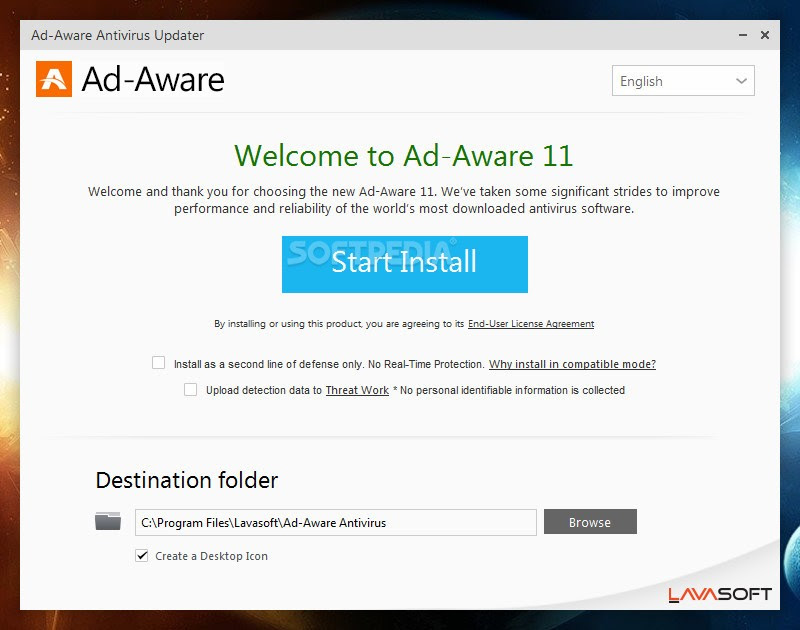The width and height of the screenshot is (800, 630).
Task: Click the 'Ad-Aware Antivirus Updater' title text
Action: click(x=117, y=35)
